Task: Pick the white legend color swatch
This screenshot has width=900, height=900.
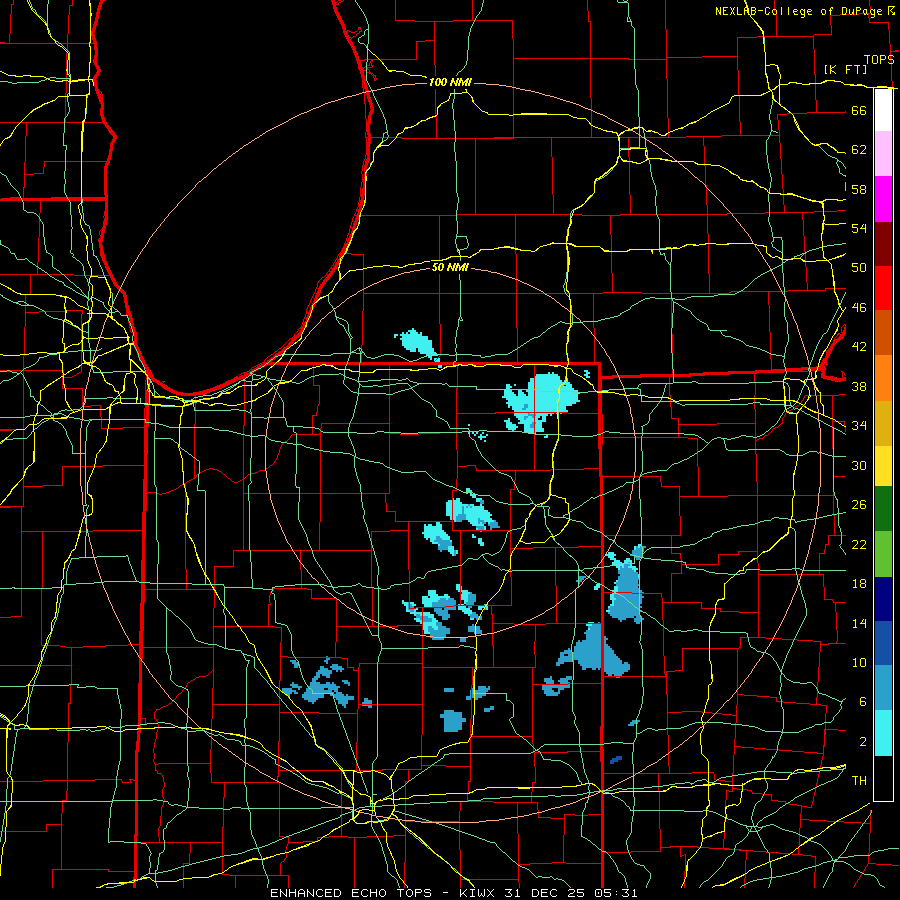Action: tap(883, 110)
